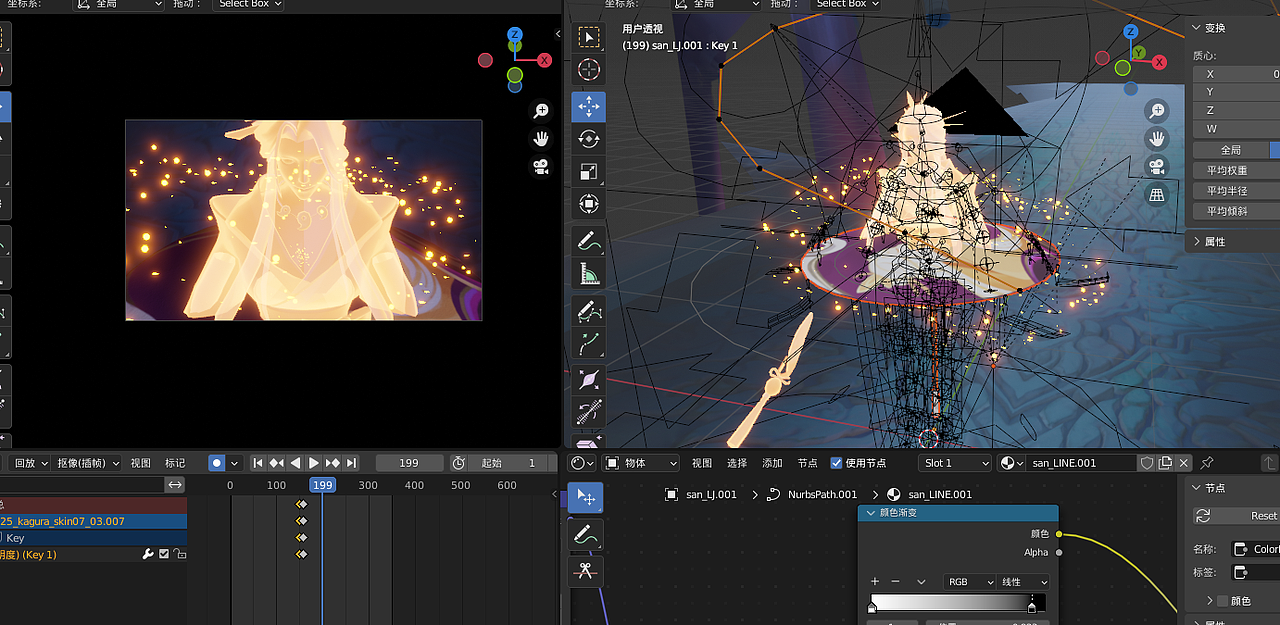This screenshot has width=1280, height=625.
Task: Click zoom magnifier in right viewport
Action: click(x=1157, y=111)
